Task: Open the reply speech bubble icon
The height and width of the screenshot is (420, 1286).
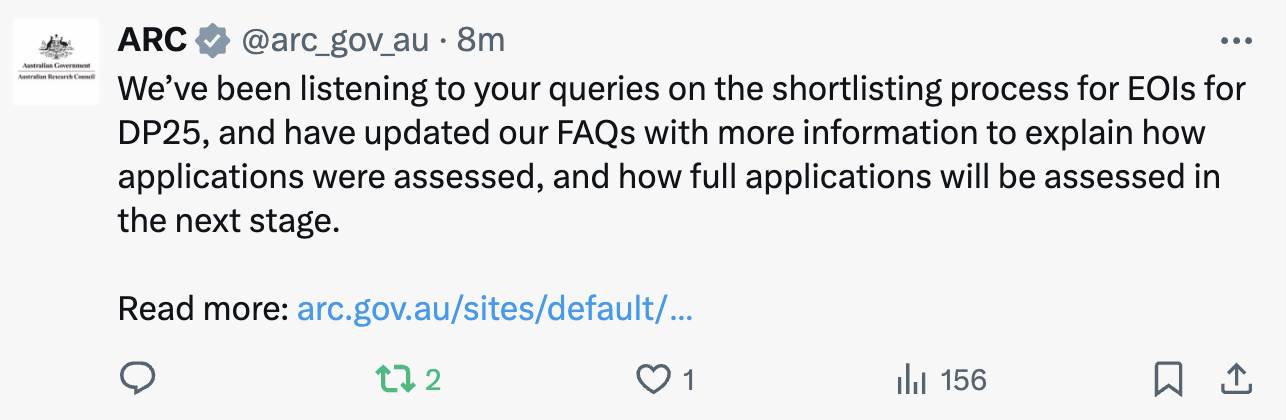Action: point(135,379)
